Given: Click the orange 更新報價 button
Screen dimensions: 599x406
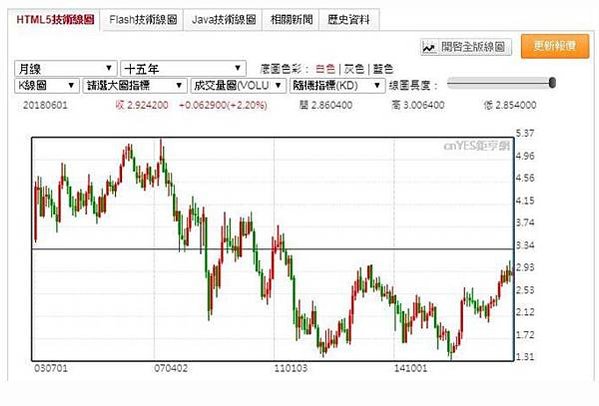Looking at the screenshot, I should tap(555, 46).
